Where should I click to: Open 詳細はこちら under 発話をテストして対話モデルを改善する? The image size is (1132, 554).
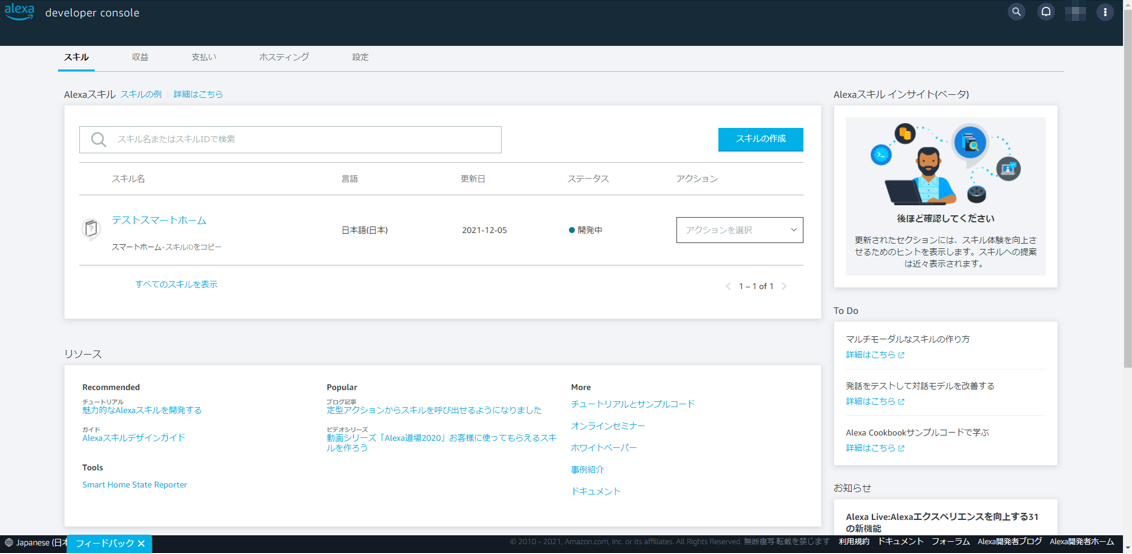tap(875, 402)
